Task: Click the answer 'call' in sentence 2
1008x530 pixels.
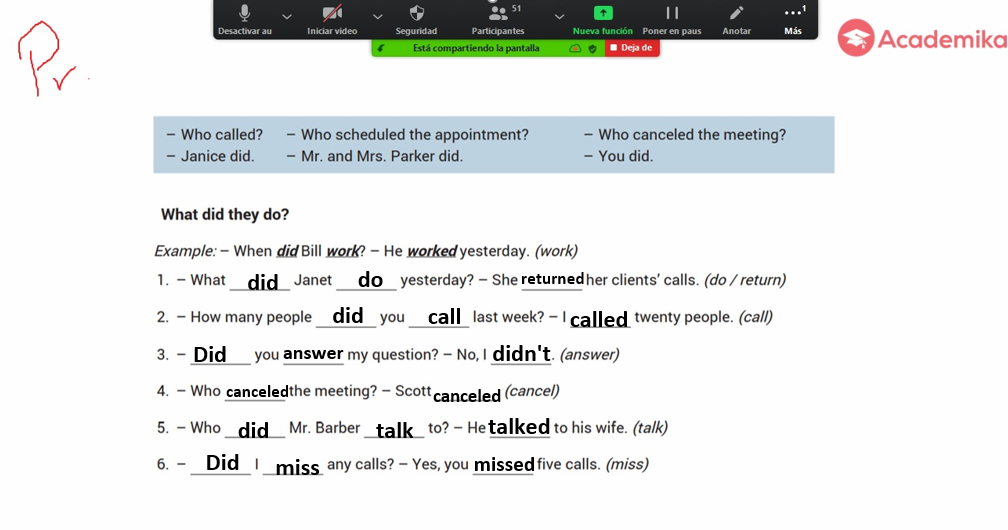Action: [444, 316]
